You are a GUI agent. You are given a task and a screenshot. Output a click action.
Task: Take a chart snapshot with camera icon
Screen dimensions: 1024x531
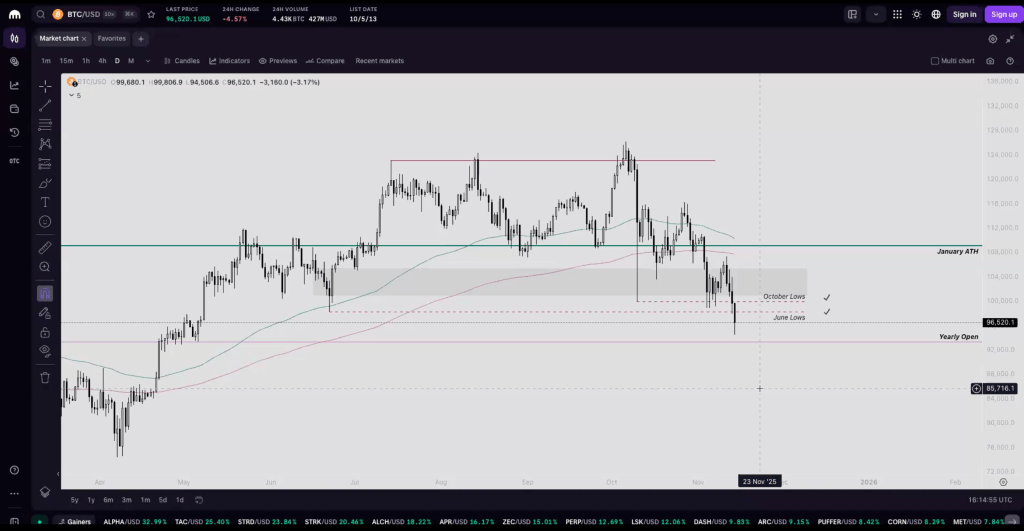pyautogui.click(x=989, y=61)
